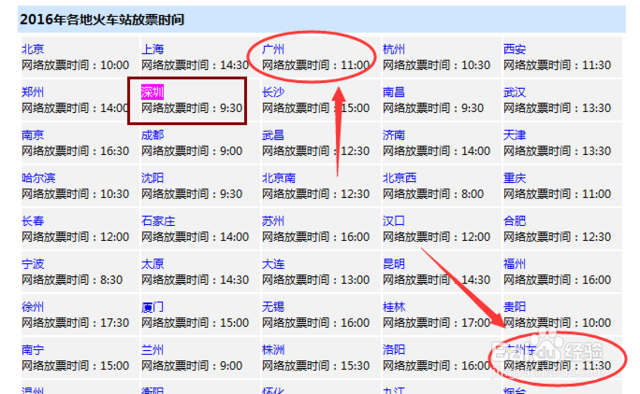The height and width of the screenshot is (394, 640).
Task: Open the 株洲 station link
Action: tap(273, 350)
